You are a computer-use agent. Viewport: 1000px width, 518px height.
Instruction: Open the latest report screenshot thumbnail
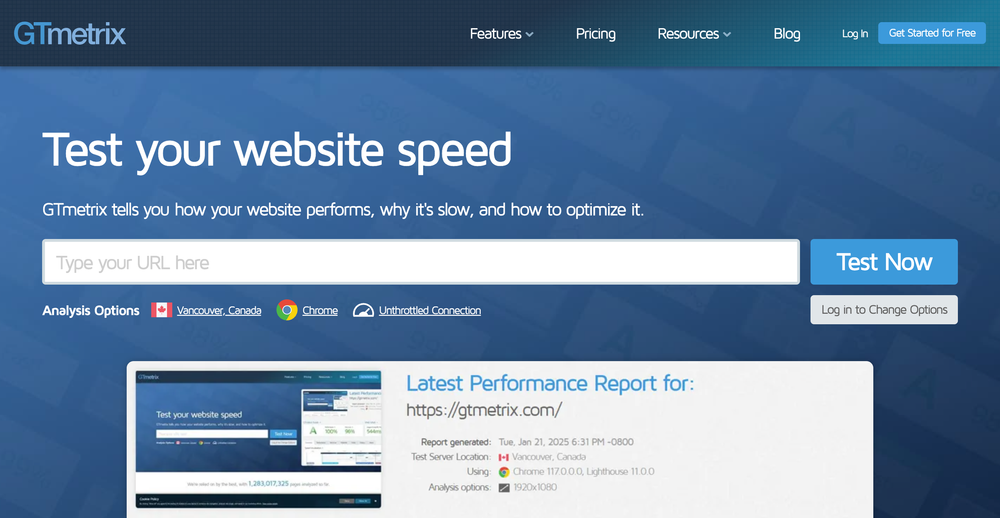pos(258,439)
